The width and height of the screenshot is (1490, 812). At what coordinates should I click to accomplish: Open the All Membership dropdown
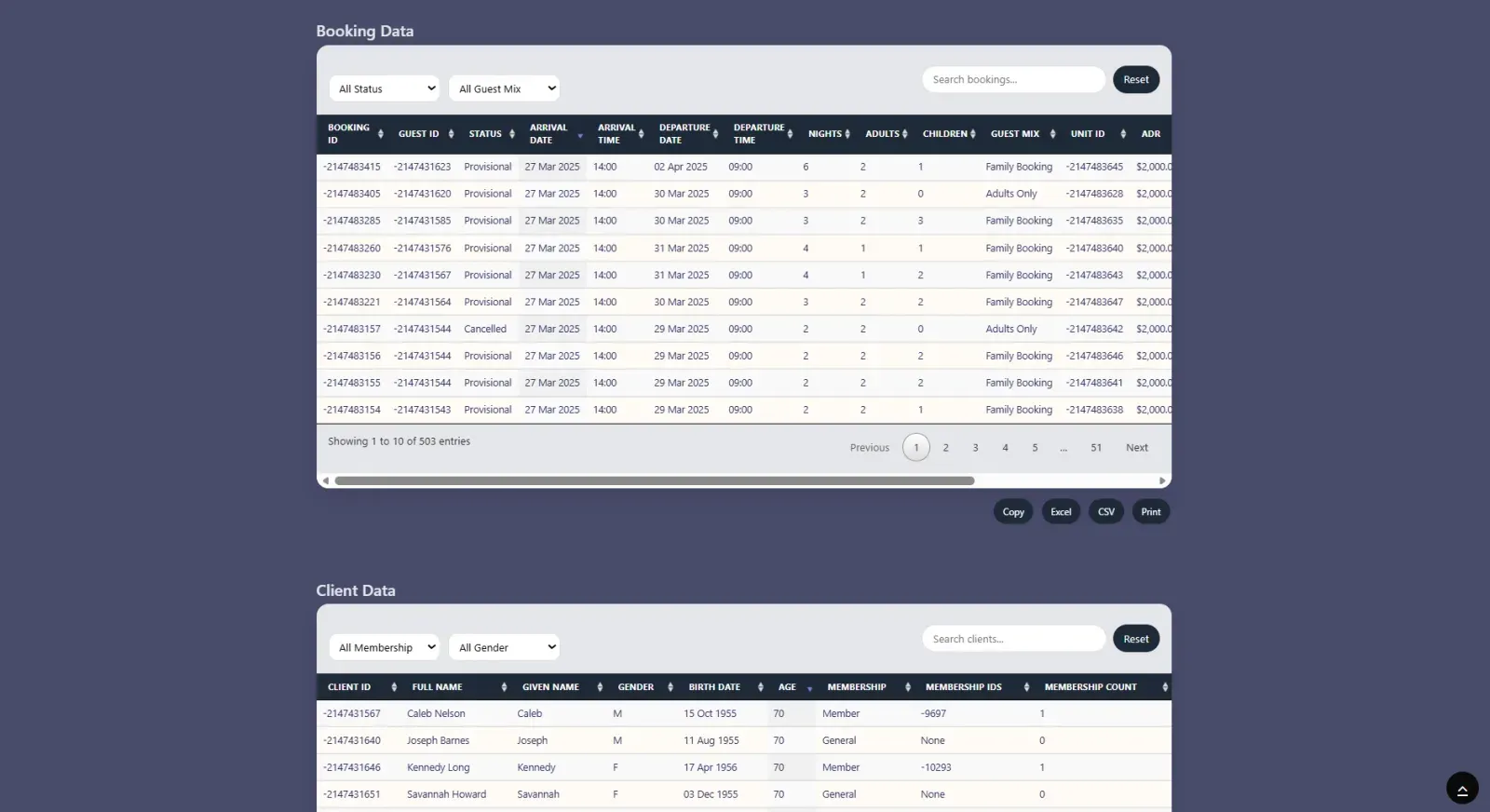(384, 647)
